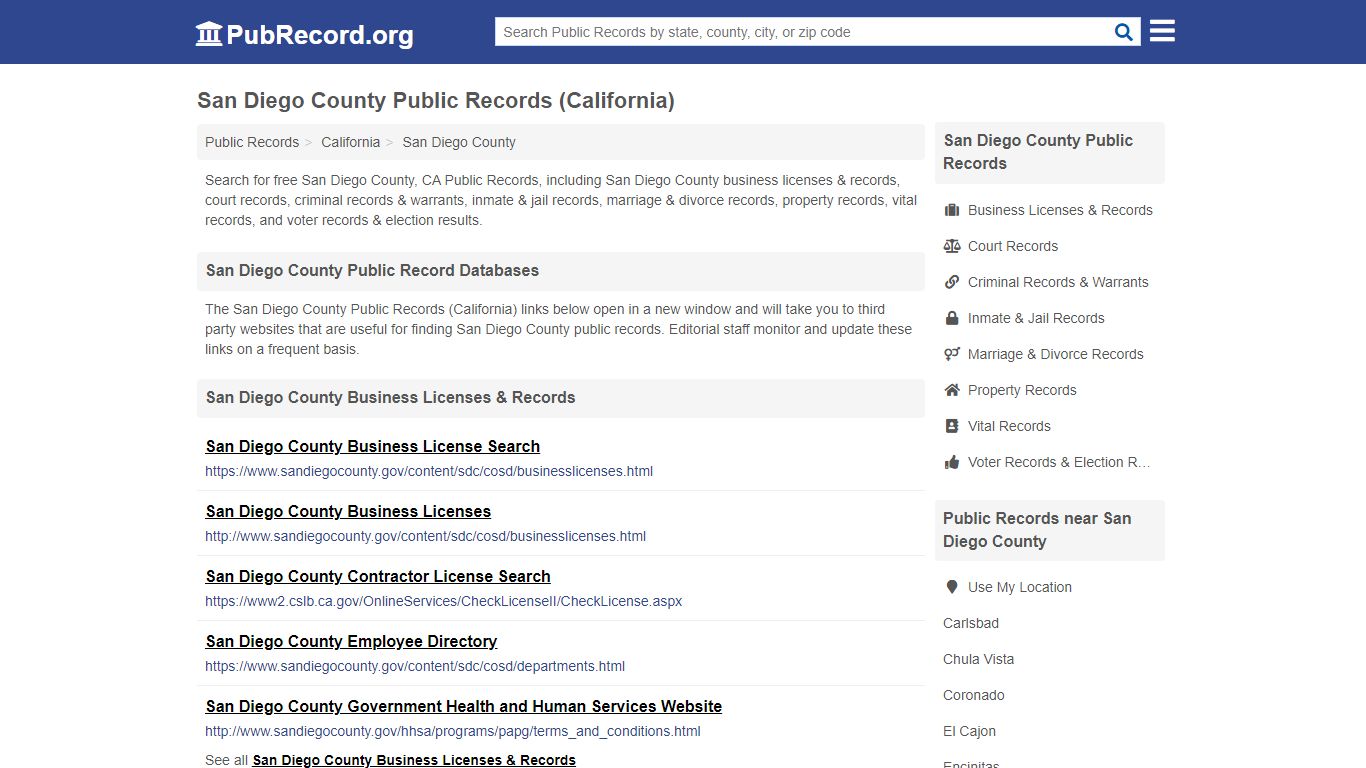Click the ID book icon beside Vital Records
Screen dimensions: 1366x768
[952, 426]
